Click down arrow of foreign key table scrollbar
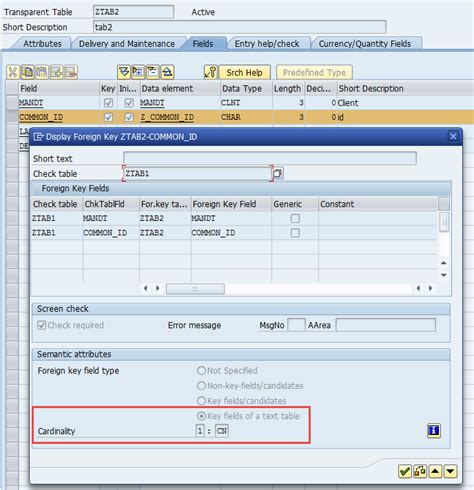This screenshot has height=490, width=474. (444, 275)
